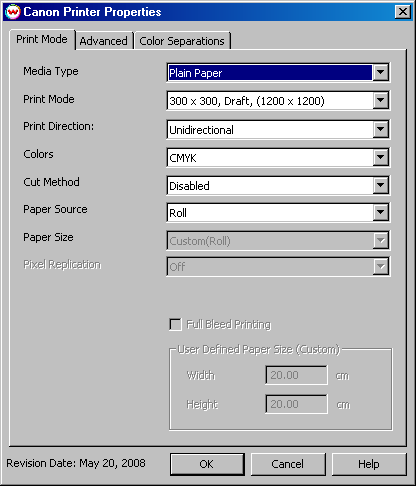Open the Colors dropdown arrow
The height and width of the screenshot is (486, 416).
coord(380,157)
